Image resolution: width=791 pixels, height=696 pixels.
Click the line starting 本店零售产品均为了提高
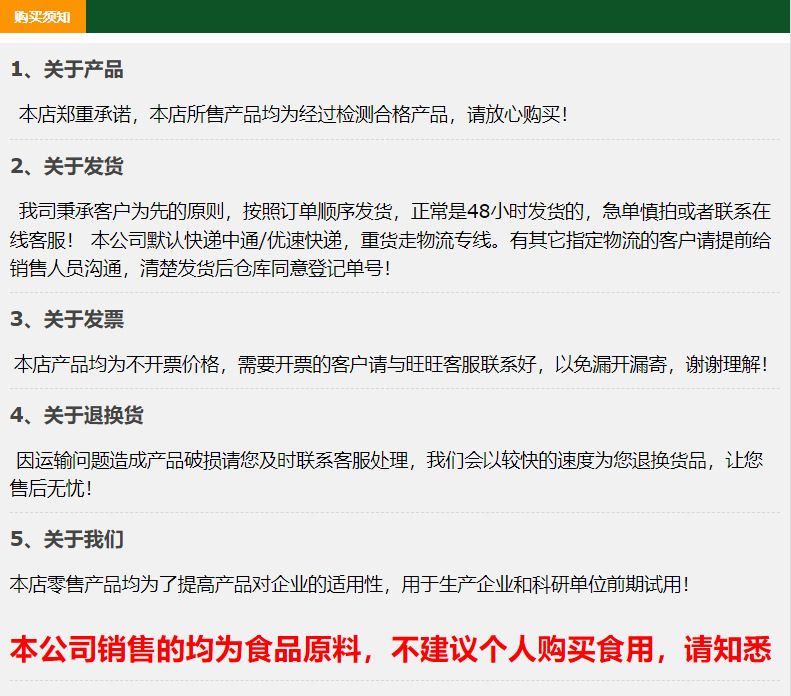pyautogui.click(x=349, y=584)
